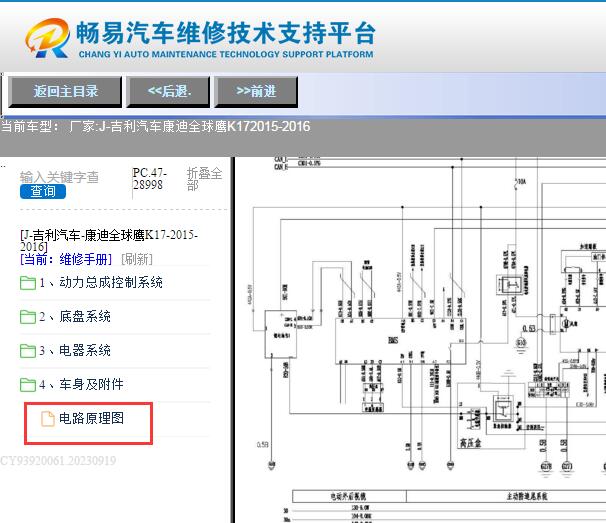Click the current model header 当前车型 text
Screen dimensions: 606x523
155,126
